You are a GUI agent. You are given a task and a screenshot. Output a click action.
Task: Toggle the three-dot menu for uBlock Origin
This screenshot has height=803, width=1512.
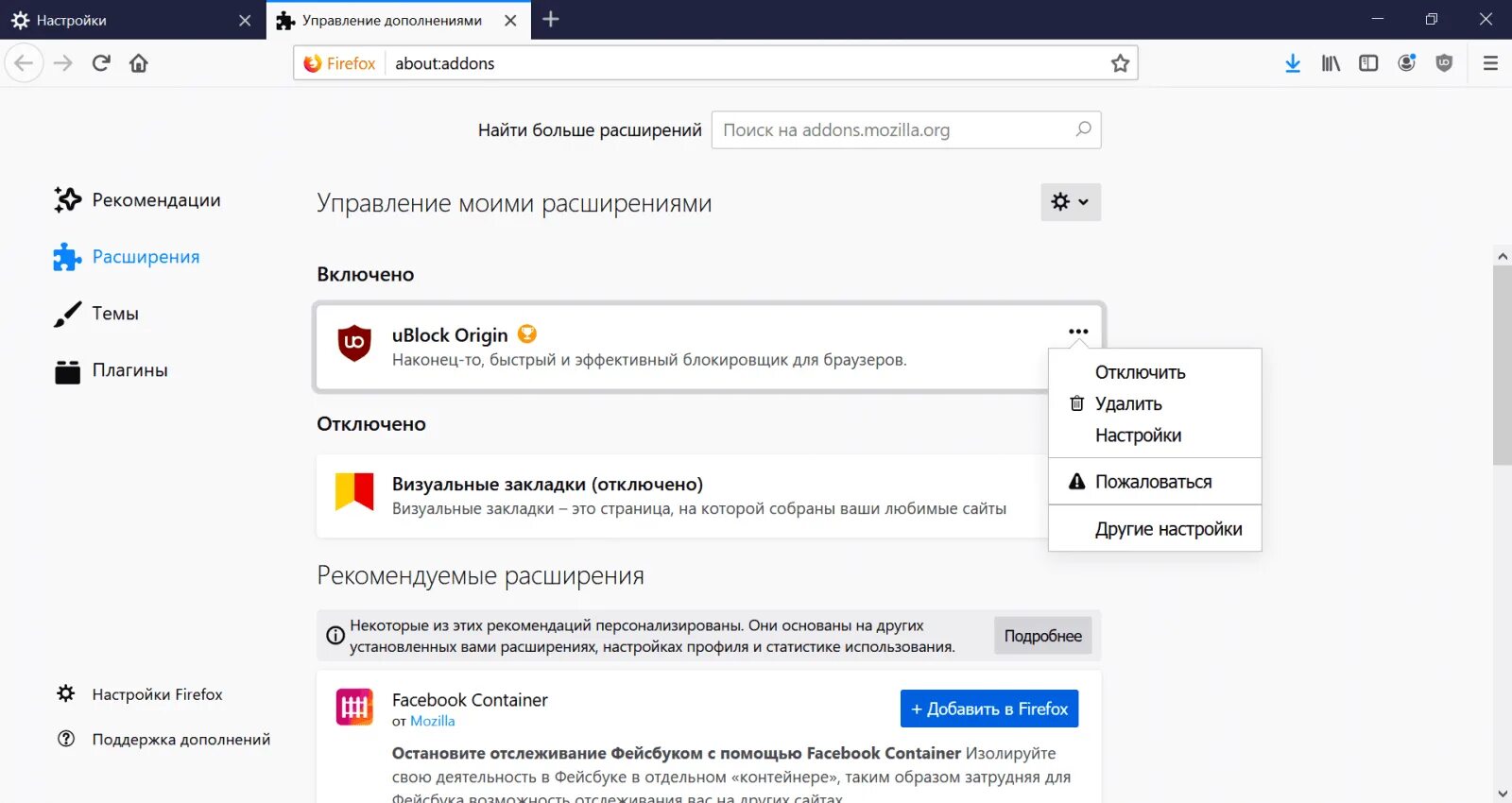point(1078,332)
